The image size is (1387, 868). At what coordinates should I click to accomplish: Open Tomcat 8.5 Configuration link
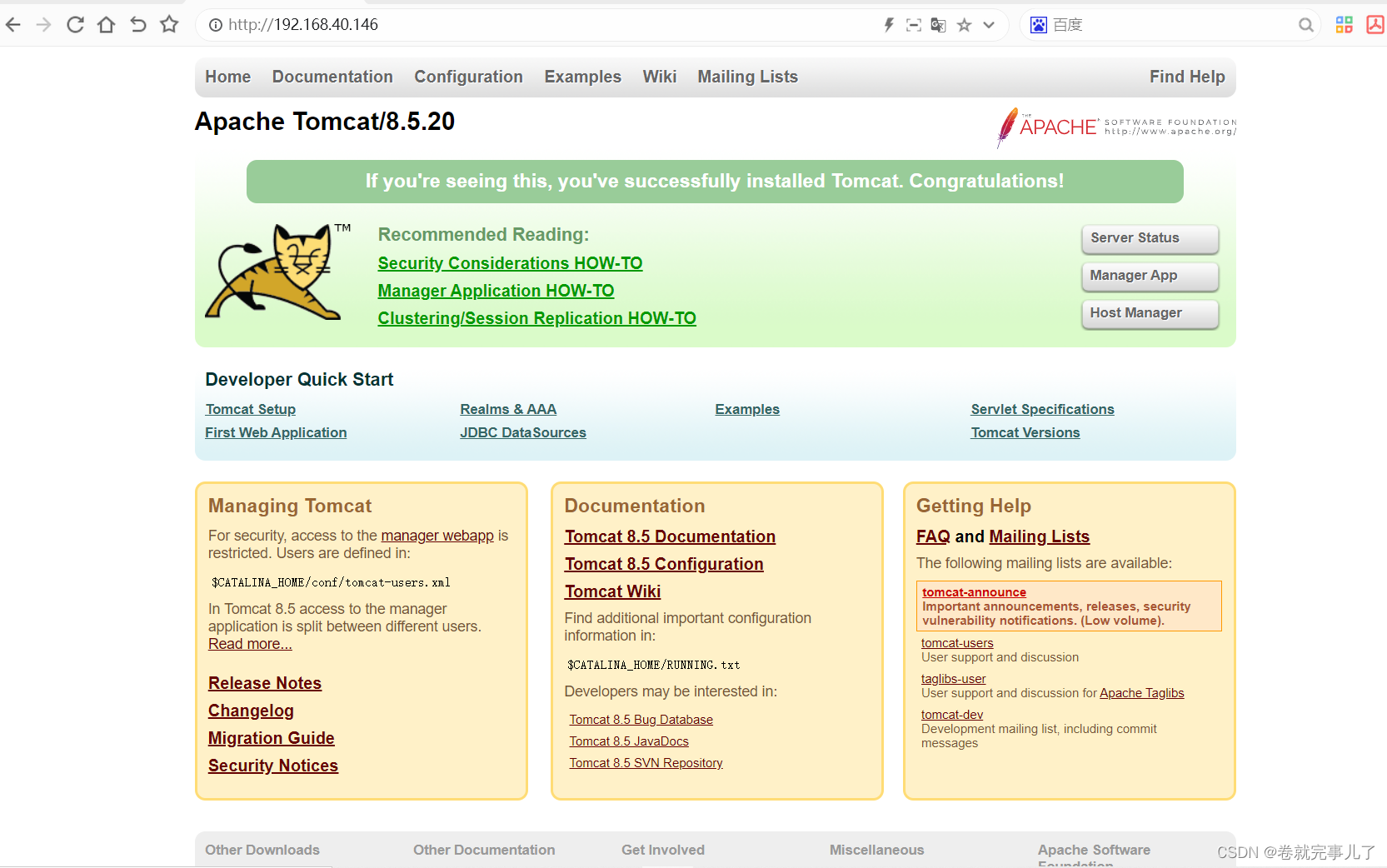pyautogui.click(x=664, y=564)
